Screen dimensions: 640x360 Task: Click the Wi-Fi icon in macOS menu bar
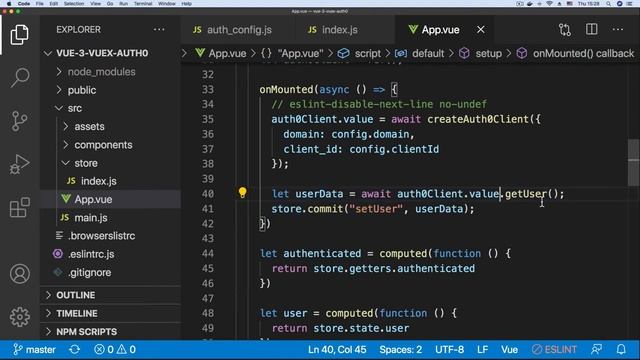coord(549,3)
